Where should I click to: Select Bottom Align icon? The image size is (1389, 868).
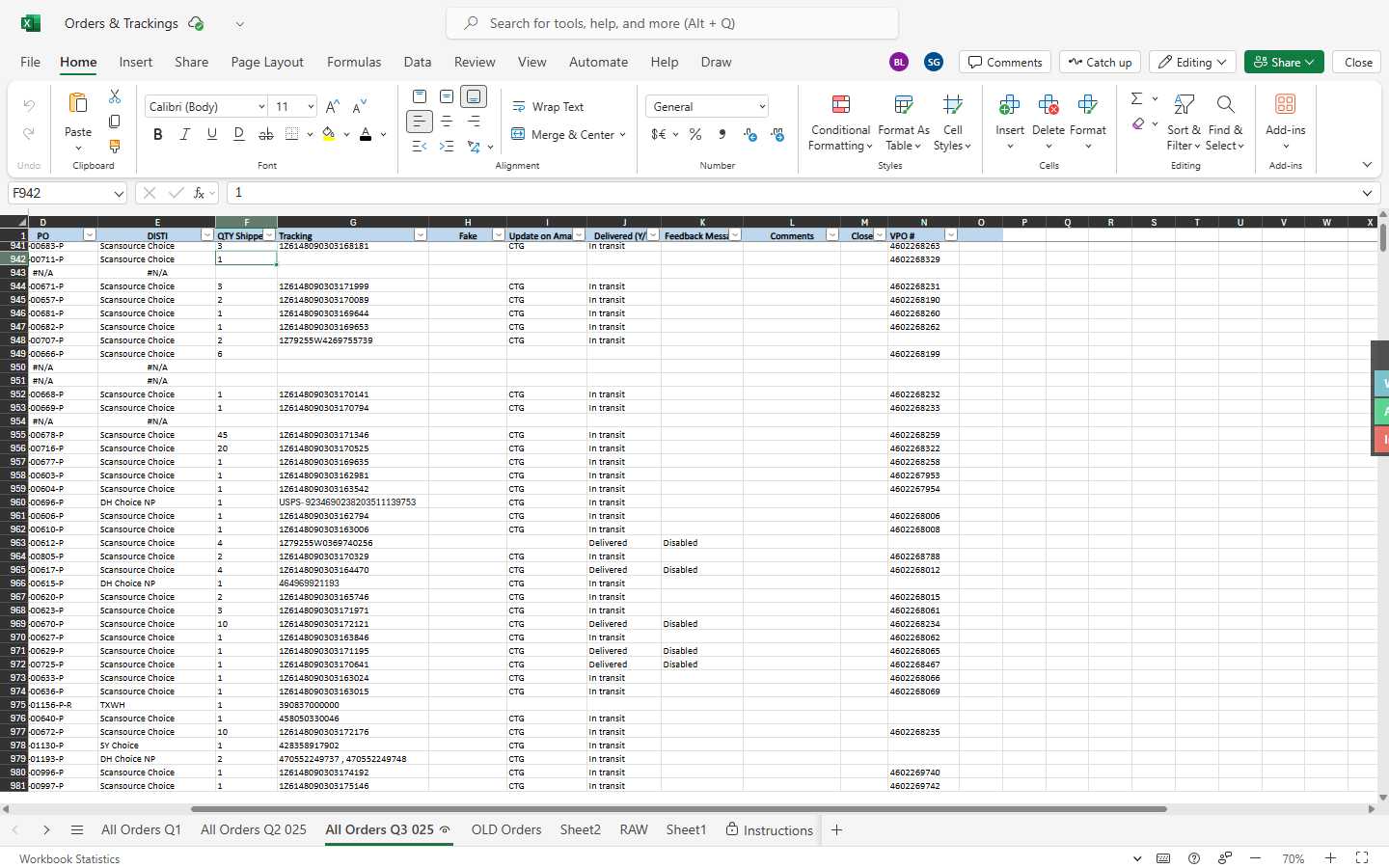coord(474,96)
